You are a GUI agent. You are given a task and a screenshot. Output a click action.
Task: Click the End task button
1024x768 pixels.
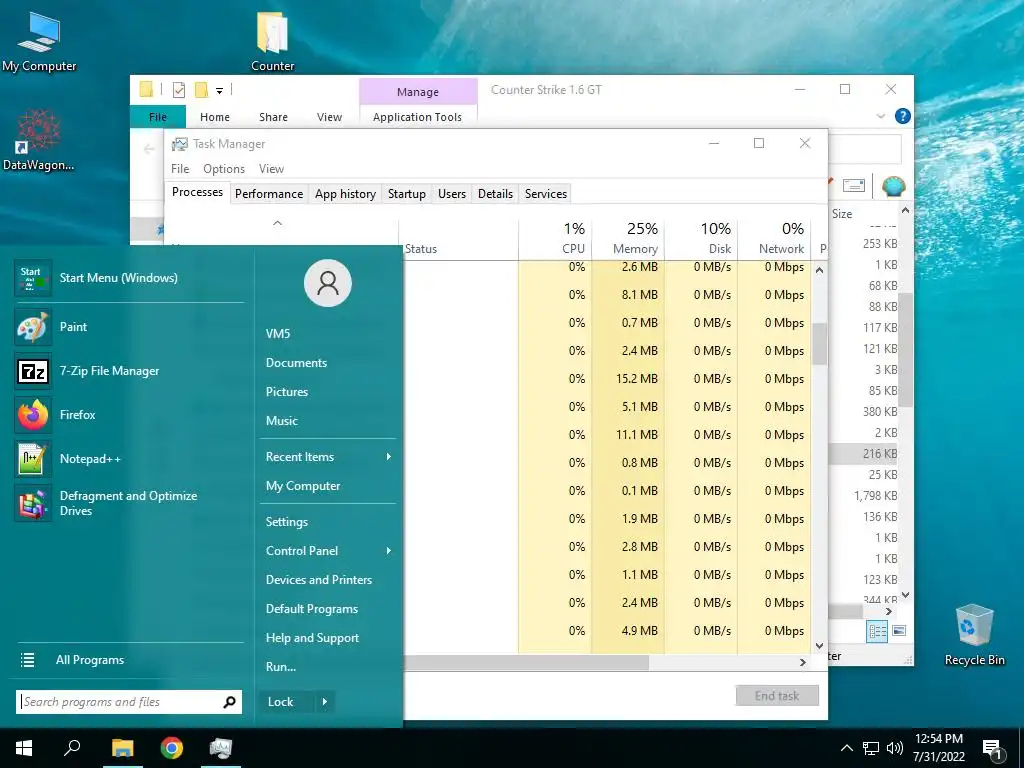pyautogui.click(x=777, y=696)
